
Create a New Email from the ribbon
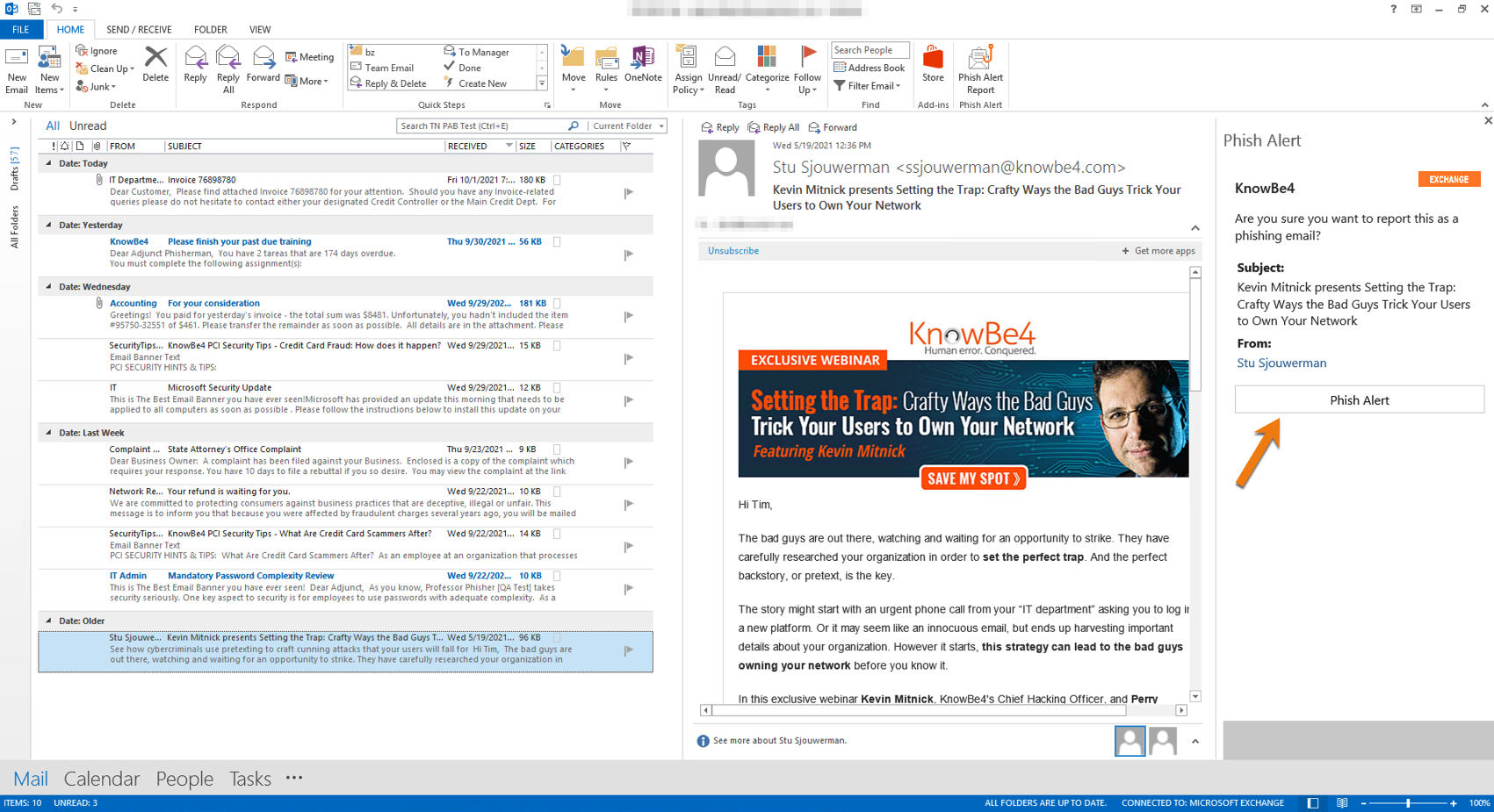(17, 70)
